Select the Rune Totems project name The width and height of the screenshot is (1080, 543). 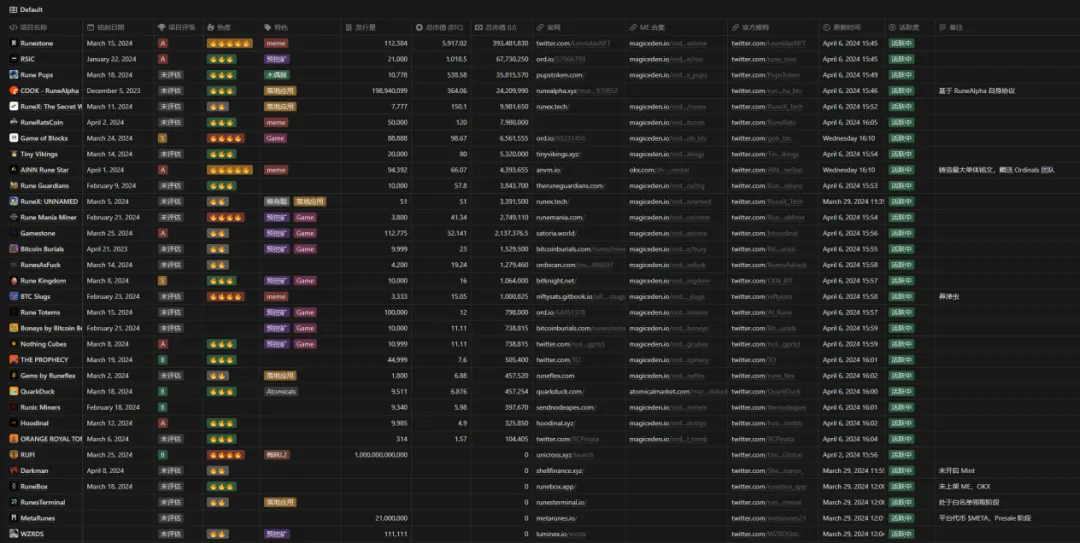(x=40, y=313)
